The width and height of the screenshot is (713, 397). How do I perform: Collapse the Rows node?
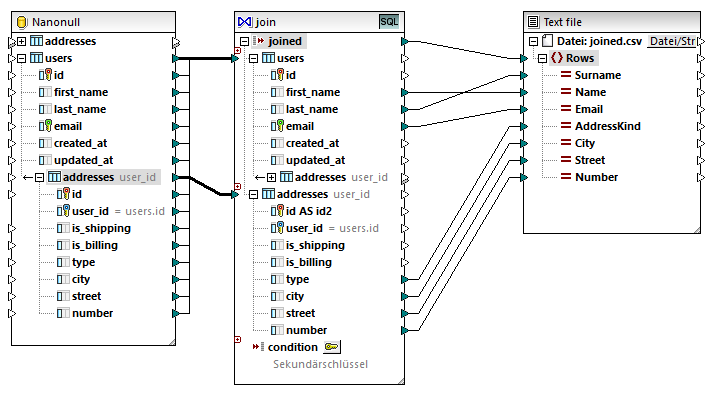542,58
